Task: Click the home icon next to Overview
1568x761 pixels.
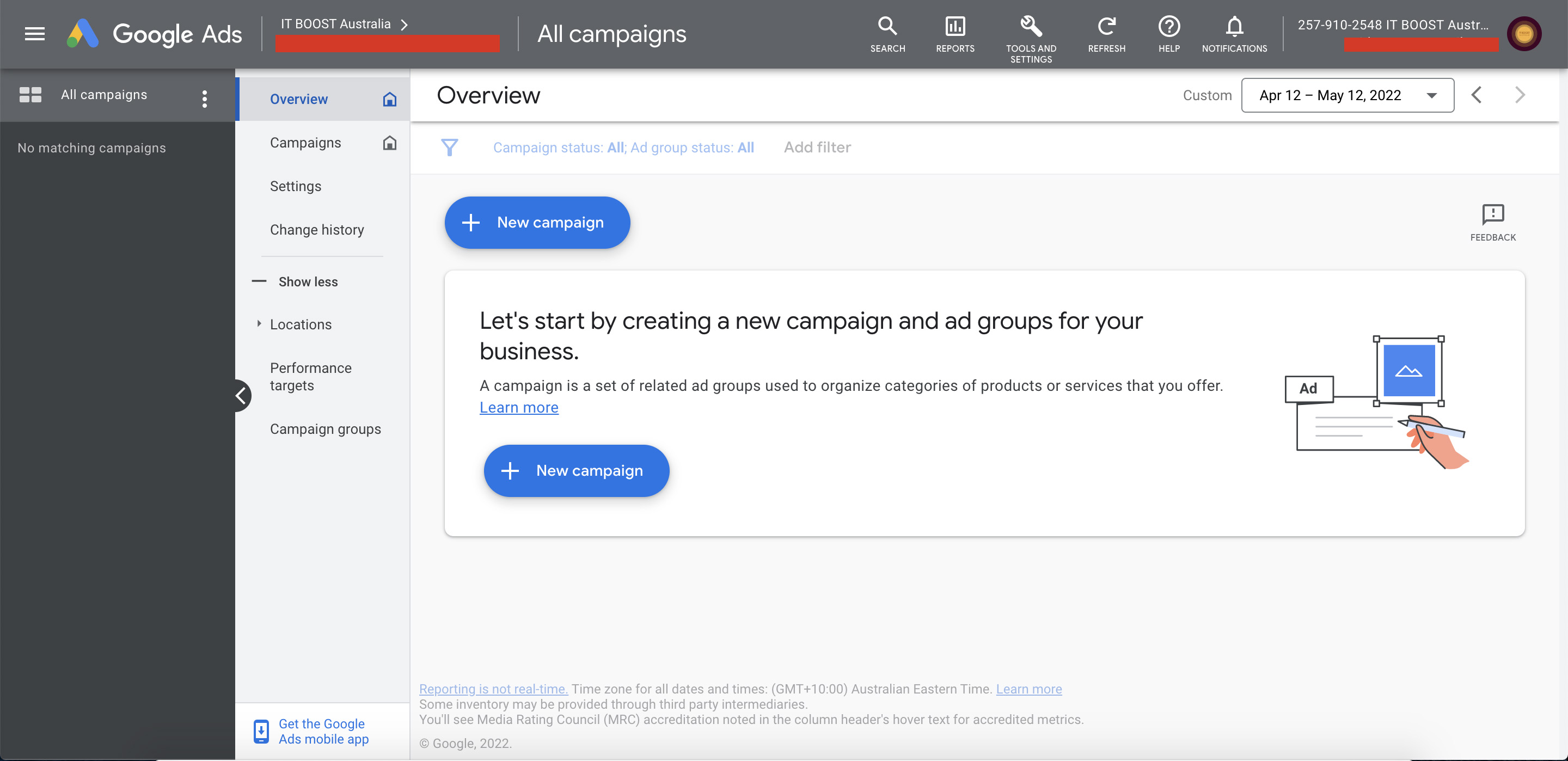Action: tap(390, 99)
